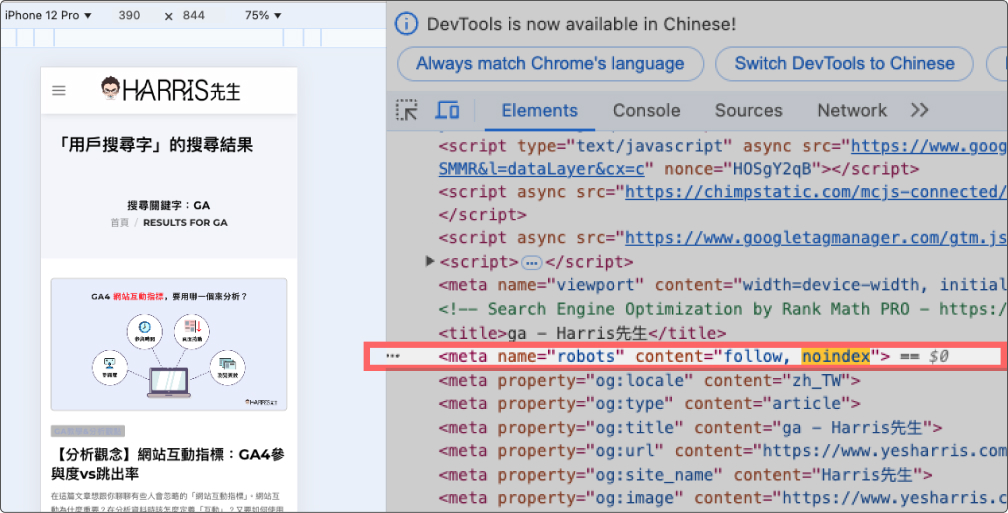Click the RESULTS FOR GA breadcrumb text
This screenshot has width=1008, height=513.
(185, 222)
